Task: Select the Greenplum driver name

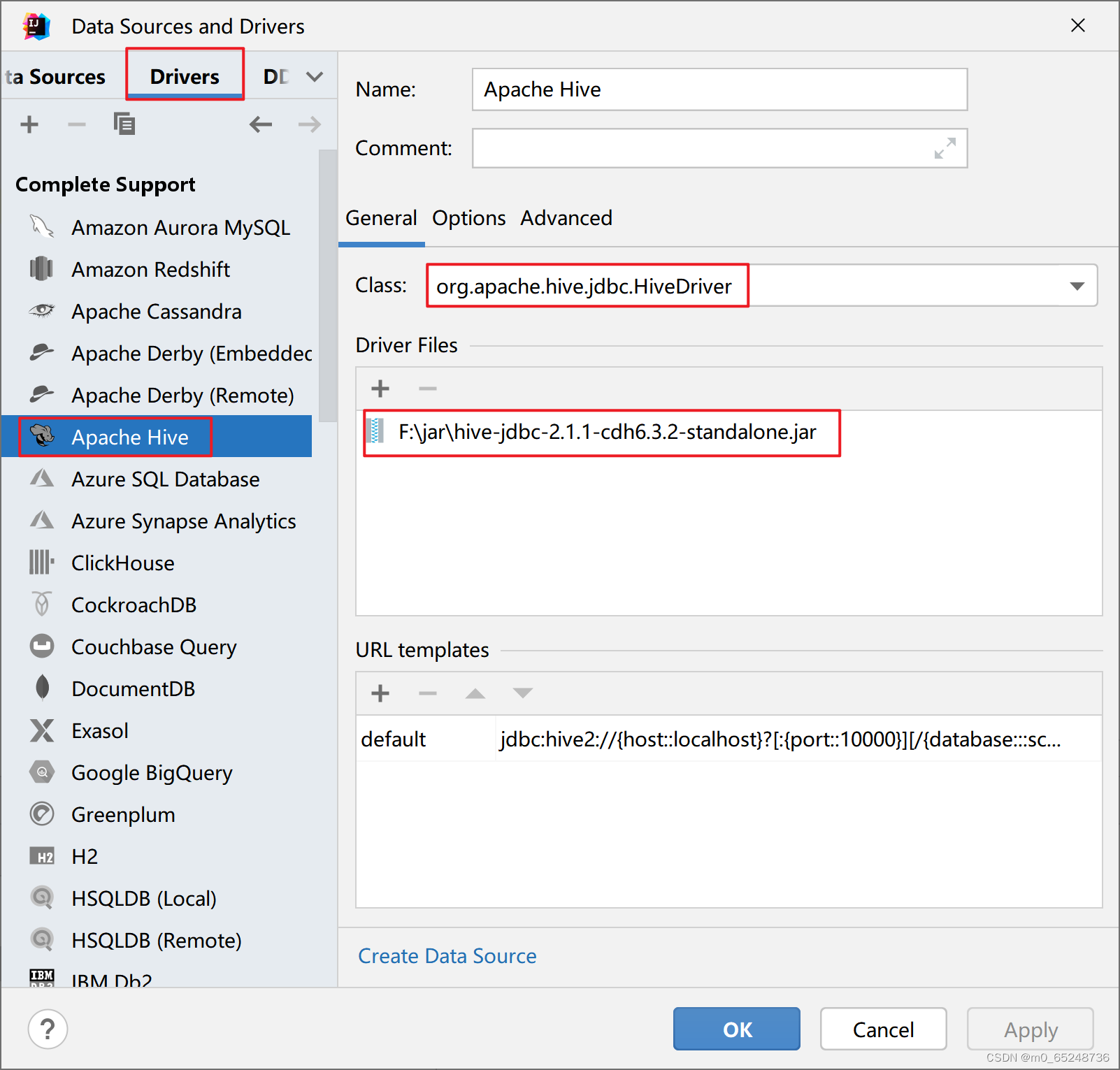Action: pyautogui.click(x=123, y=814)
